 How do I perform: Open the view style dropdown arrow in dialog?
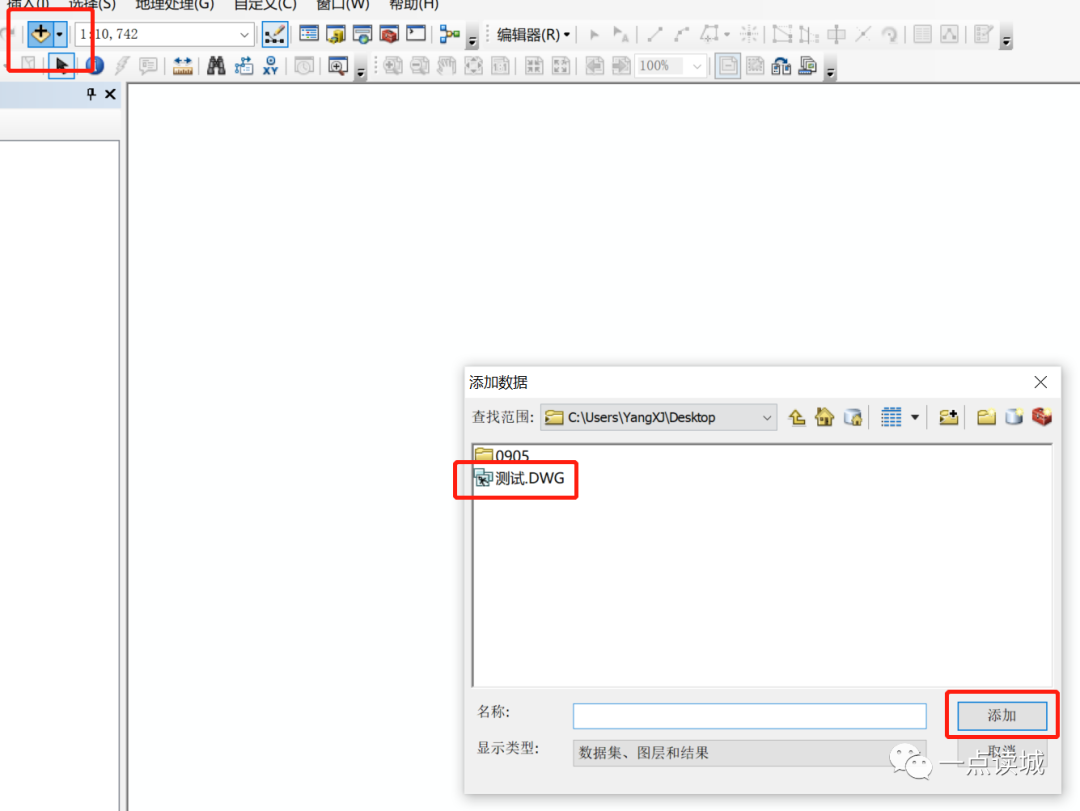[915, 417]
